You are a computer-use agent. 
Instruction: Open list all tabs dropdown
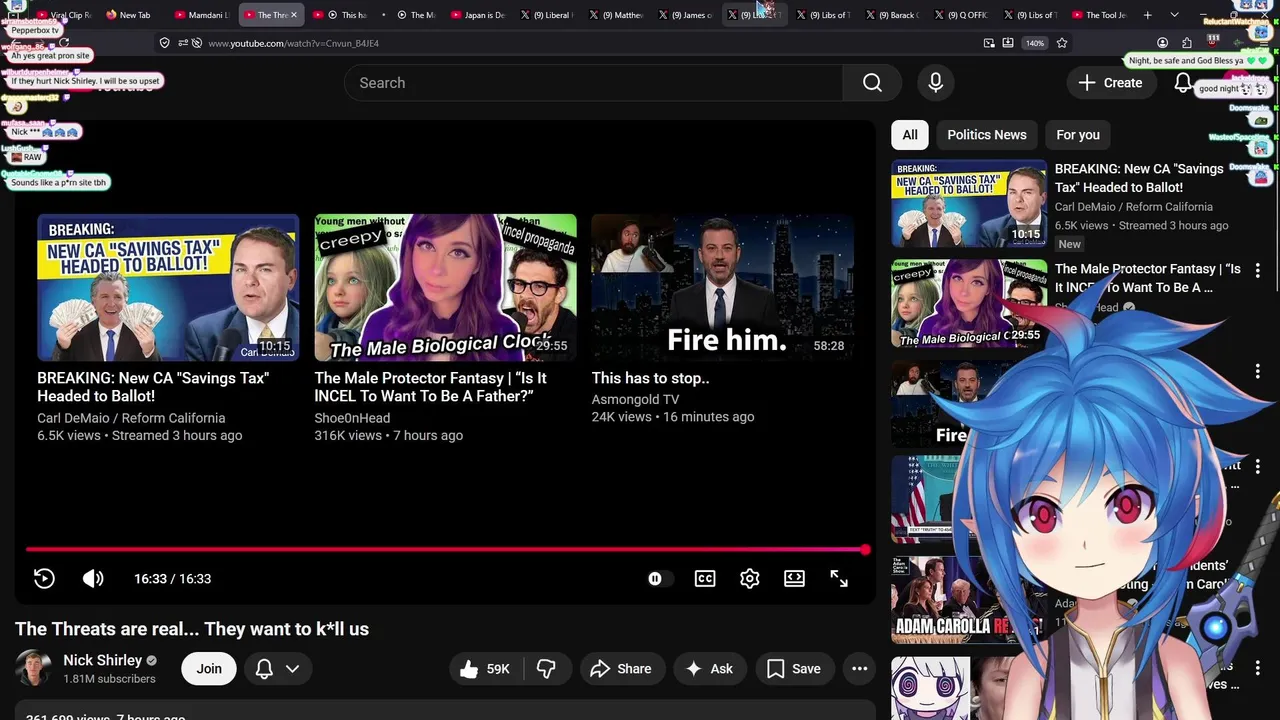click(x=1174, y=15)
